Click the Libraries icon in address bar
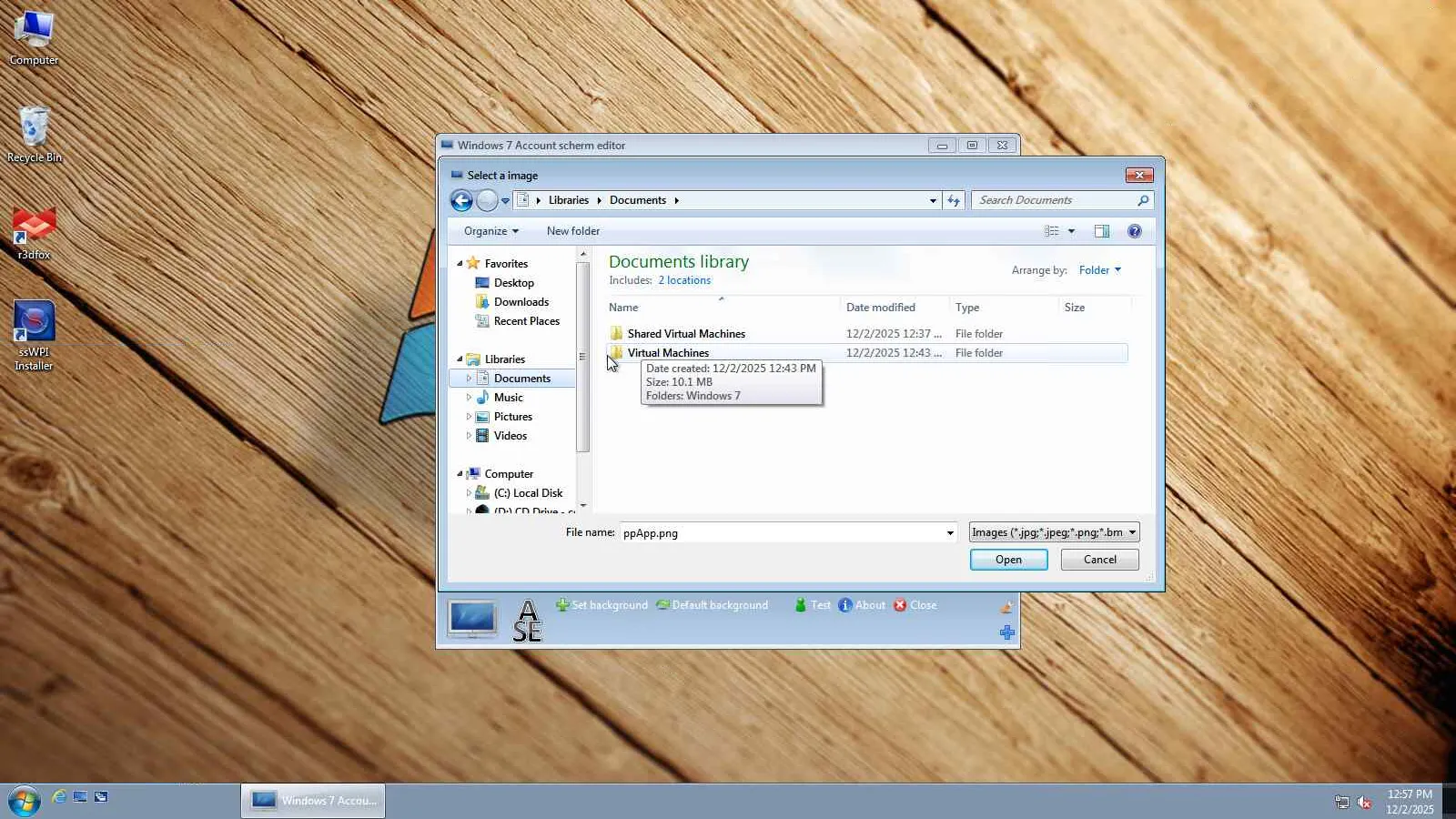This screenshot has width=1456, height=819. point(522,200)
